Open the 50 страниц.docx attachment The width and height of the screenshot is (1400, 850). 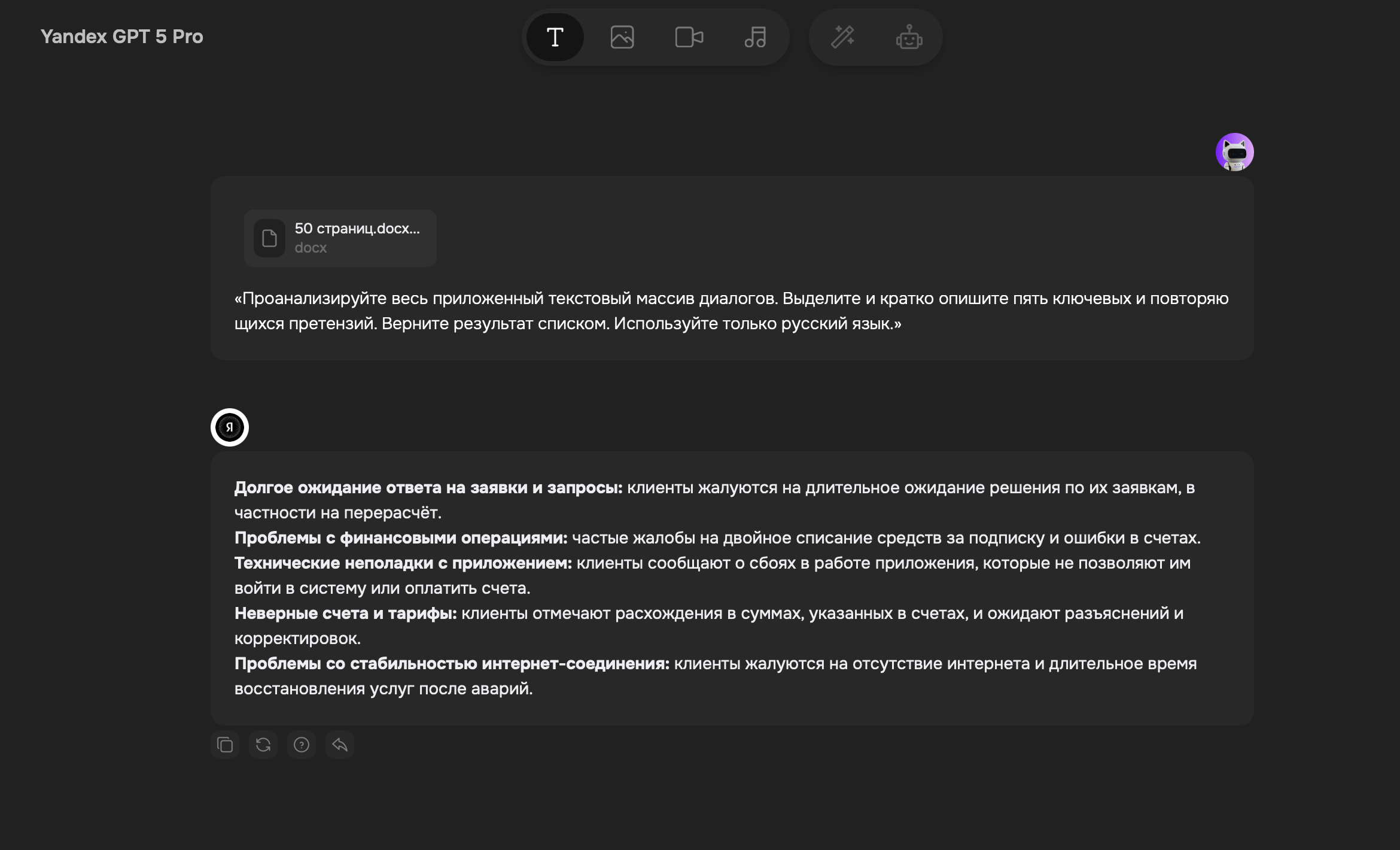(x=357, y=229)
